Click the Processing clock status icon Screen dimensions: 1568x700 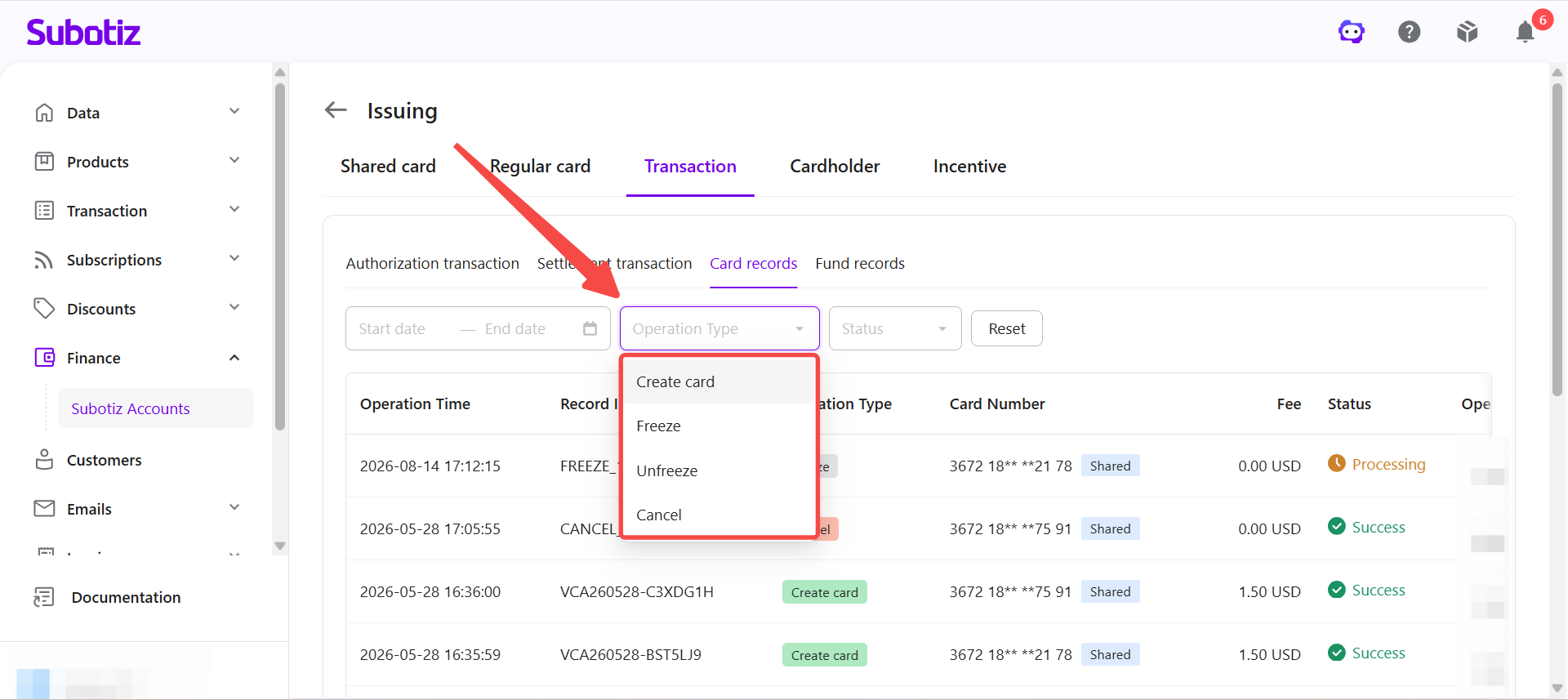[x=1337, y=463]
